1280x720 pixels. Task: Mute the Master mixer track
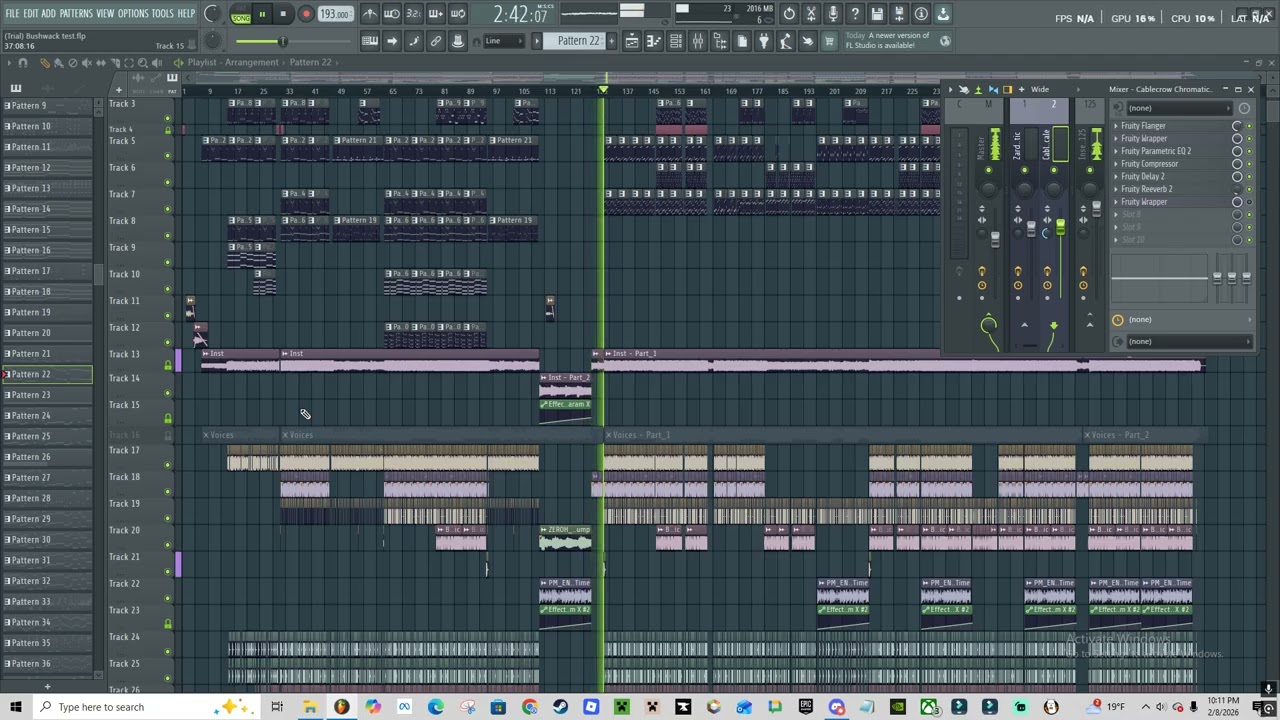pos(989,170)
